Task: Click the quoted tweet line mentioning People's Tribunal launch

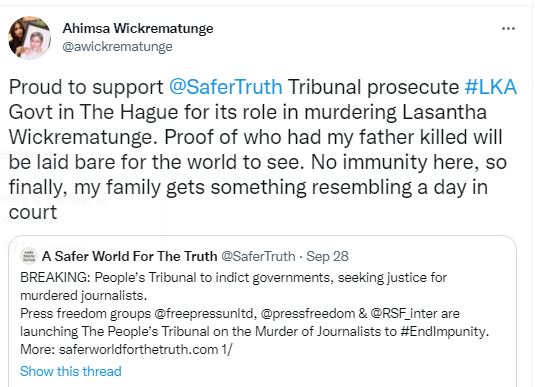Action: (x=255, y=331)
